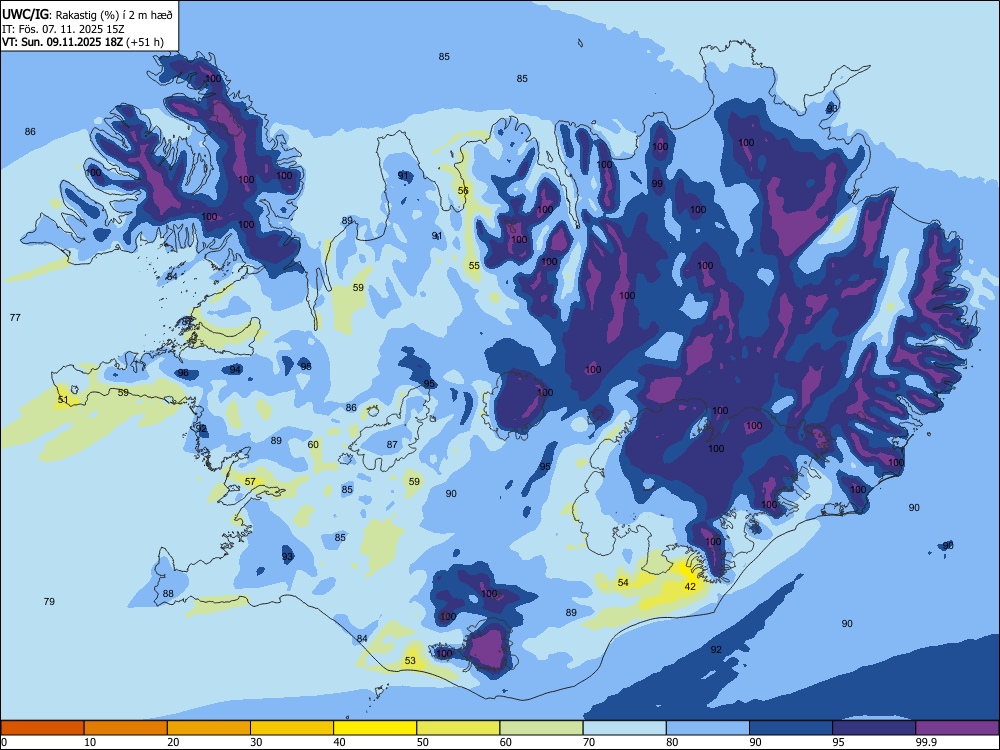Click the title text 'UWC/IG: Rakastig (%) í 2 m hæð'
The width and height of the screenshot is (1000, 750).
(87, 13)
